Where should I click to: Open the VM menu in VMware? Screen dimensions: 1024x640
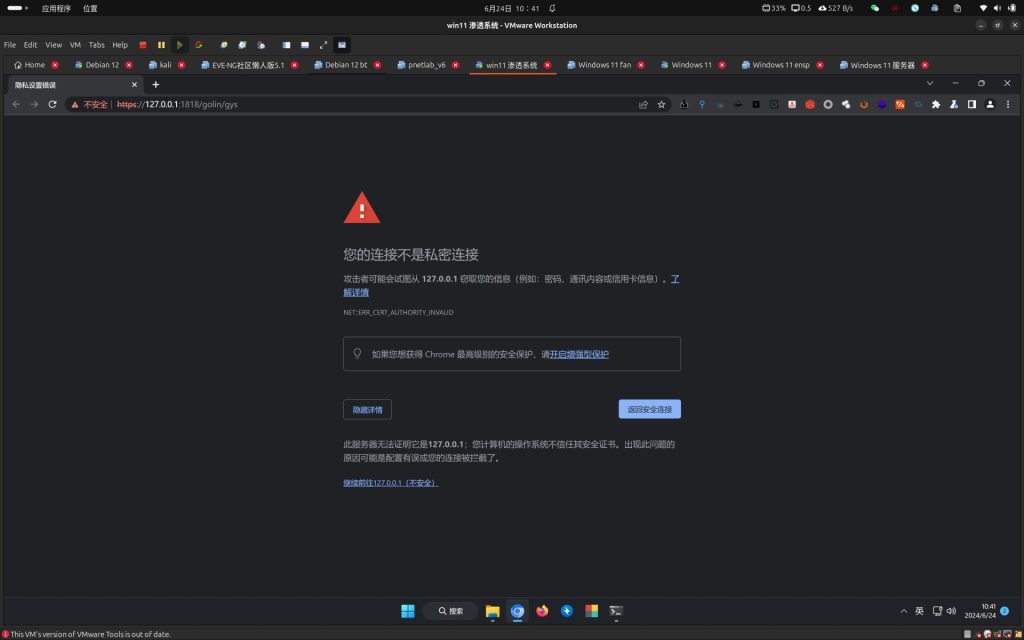point(75,44)
